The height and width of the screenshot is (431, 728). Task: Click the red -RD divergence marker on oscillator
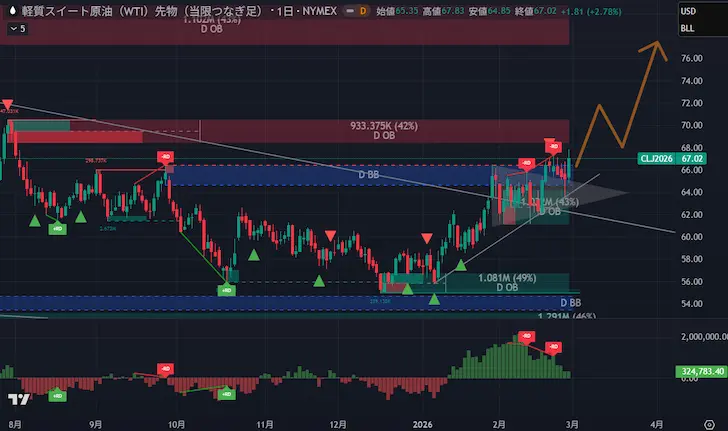tap(554, 346)
